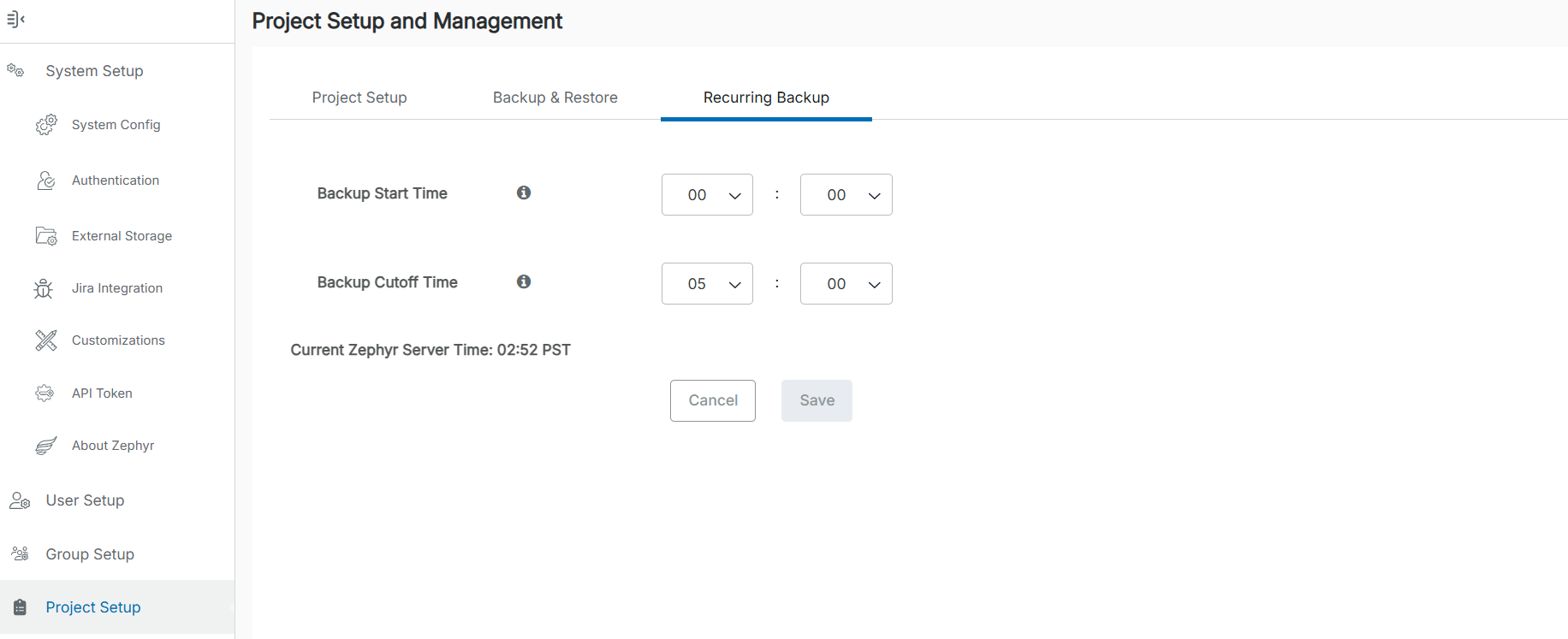
Task: Switch to the Project Setup tab
Action: 359,98
